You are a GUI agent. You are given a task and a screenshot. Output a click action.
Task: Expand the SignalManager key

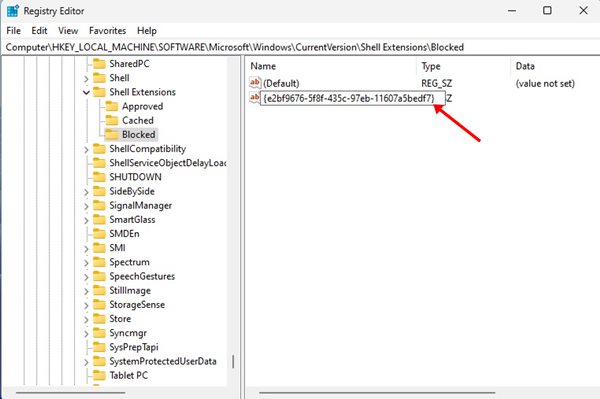[86, 206]
